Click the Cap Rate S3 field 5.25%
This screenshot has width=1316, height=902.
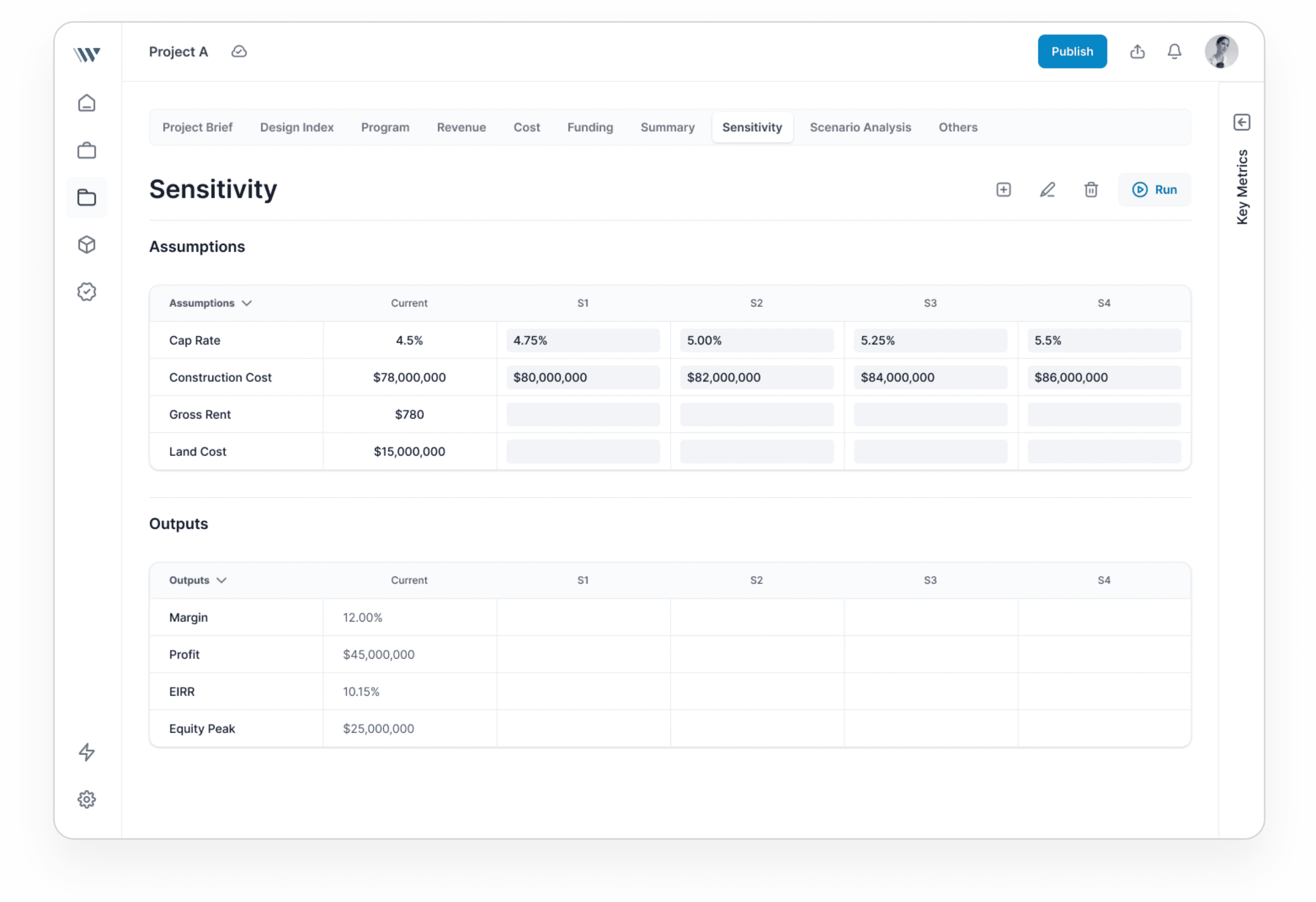[930, 341]
